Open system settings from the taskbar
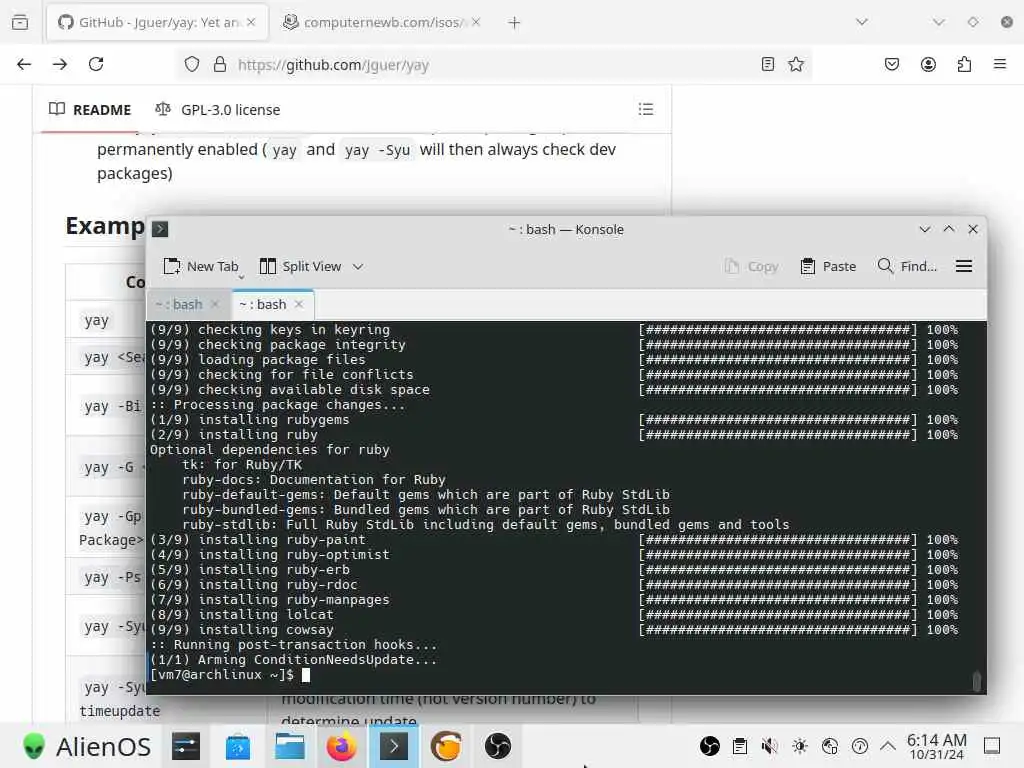 coord(185,746)
